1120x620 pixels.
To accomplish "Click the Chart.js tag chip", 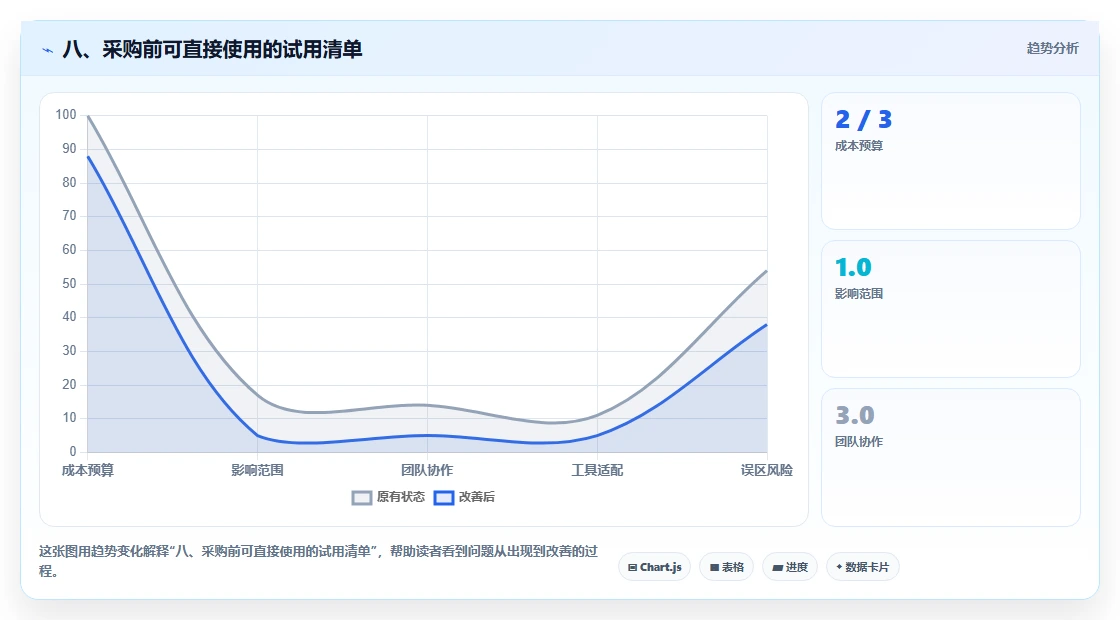I will (x=654, y=567).
